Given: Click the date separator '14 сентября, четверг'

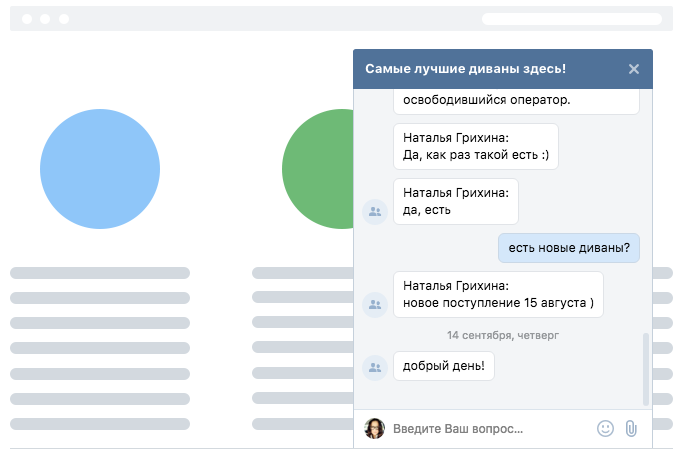Looking at the screenshot, I should click(x=503, y=335).
